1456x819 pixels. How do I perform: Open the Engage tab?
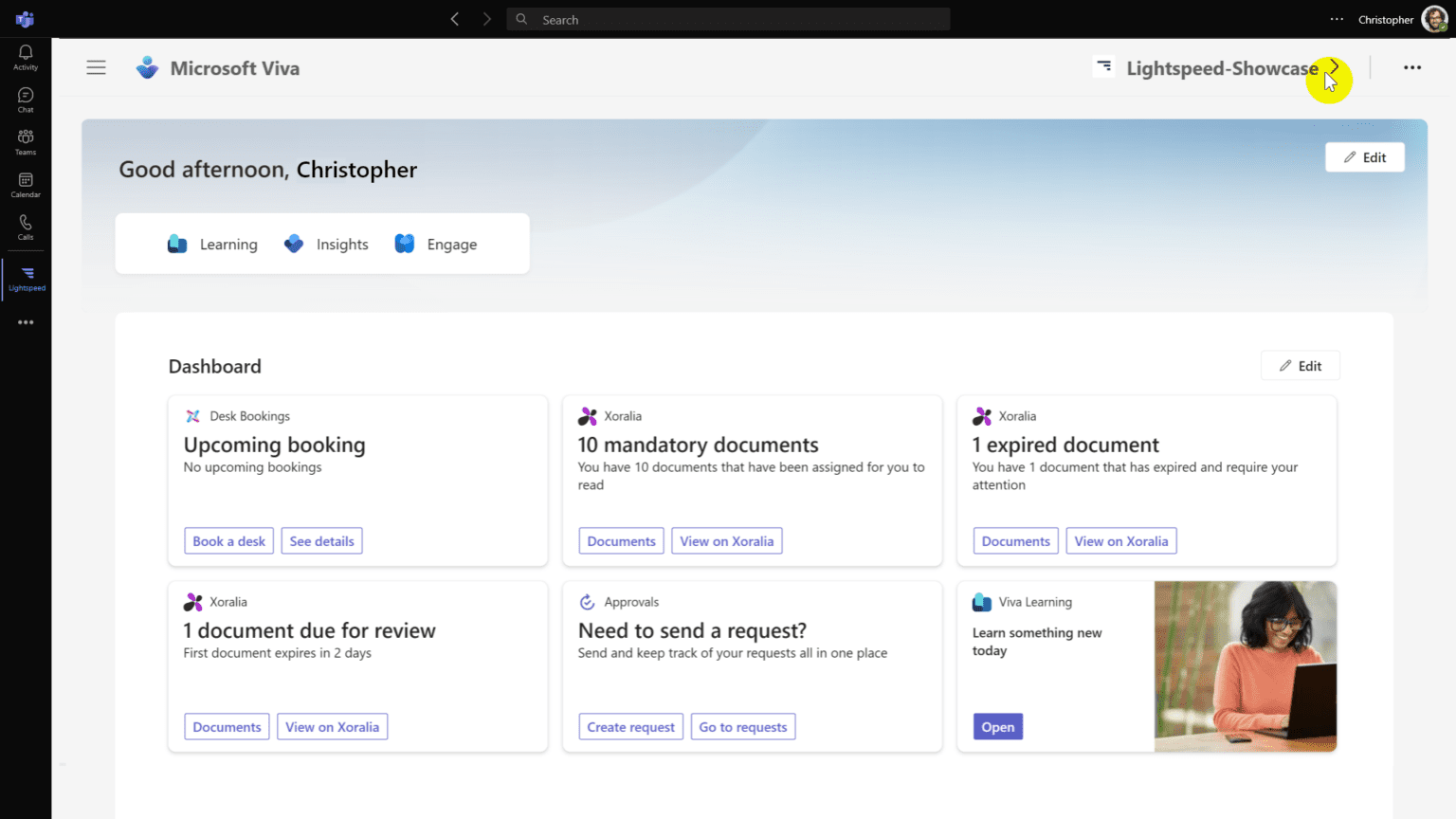pos(435,244)
